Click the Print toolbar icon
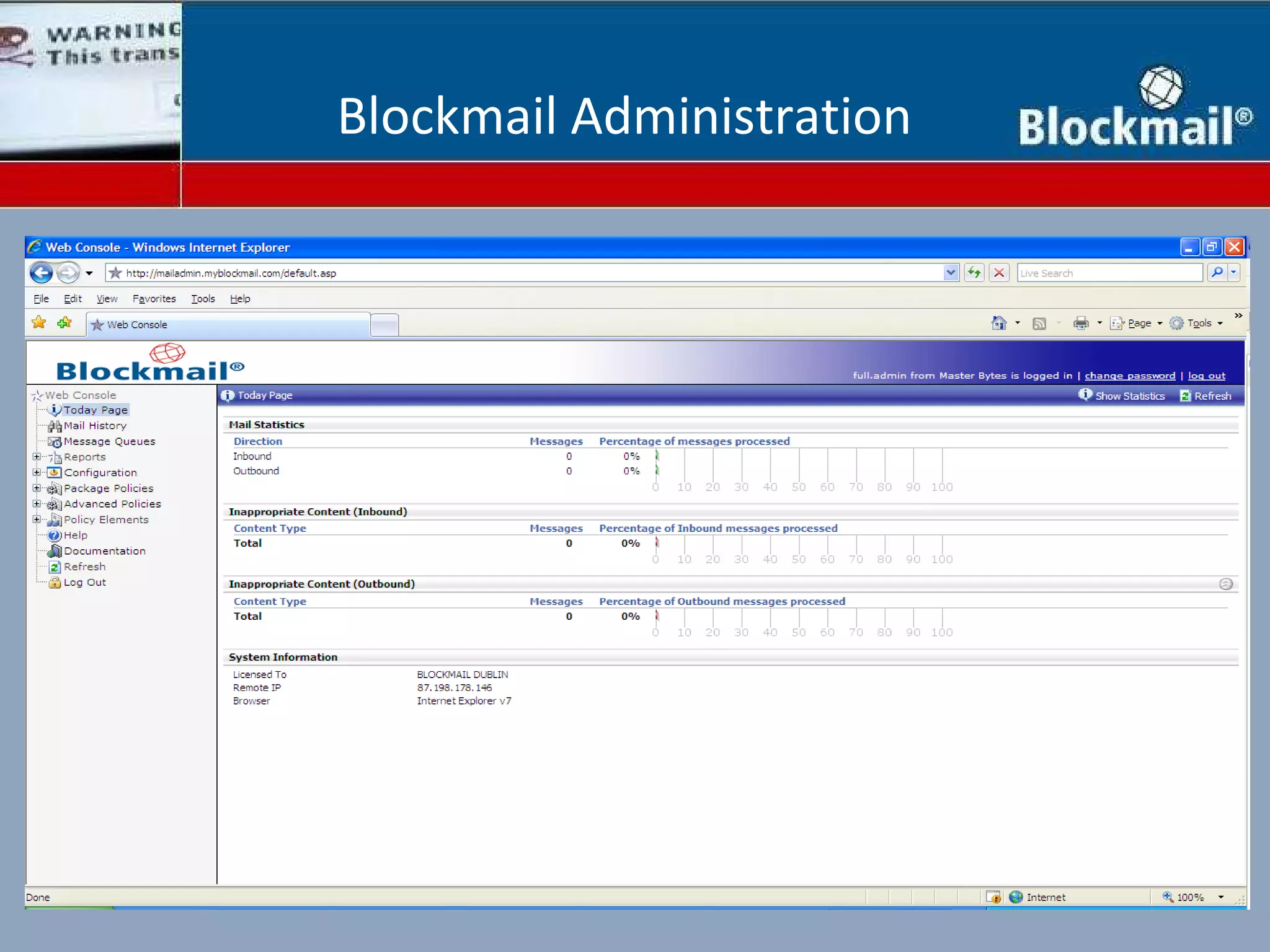1270x952 pixels. (1081, 323)
